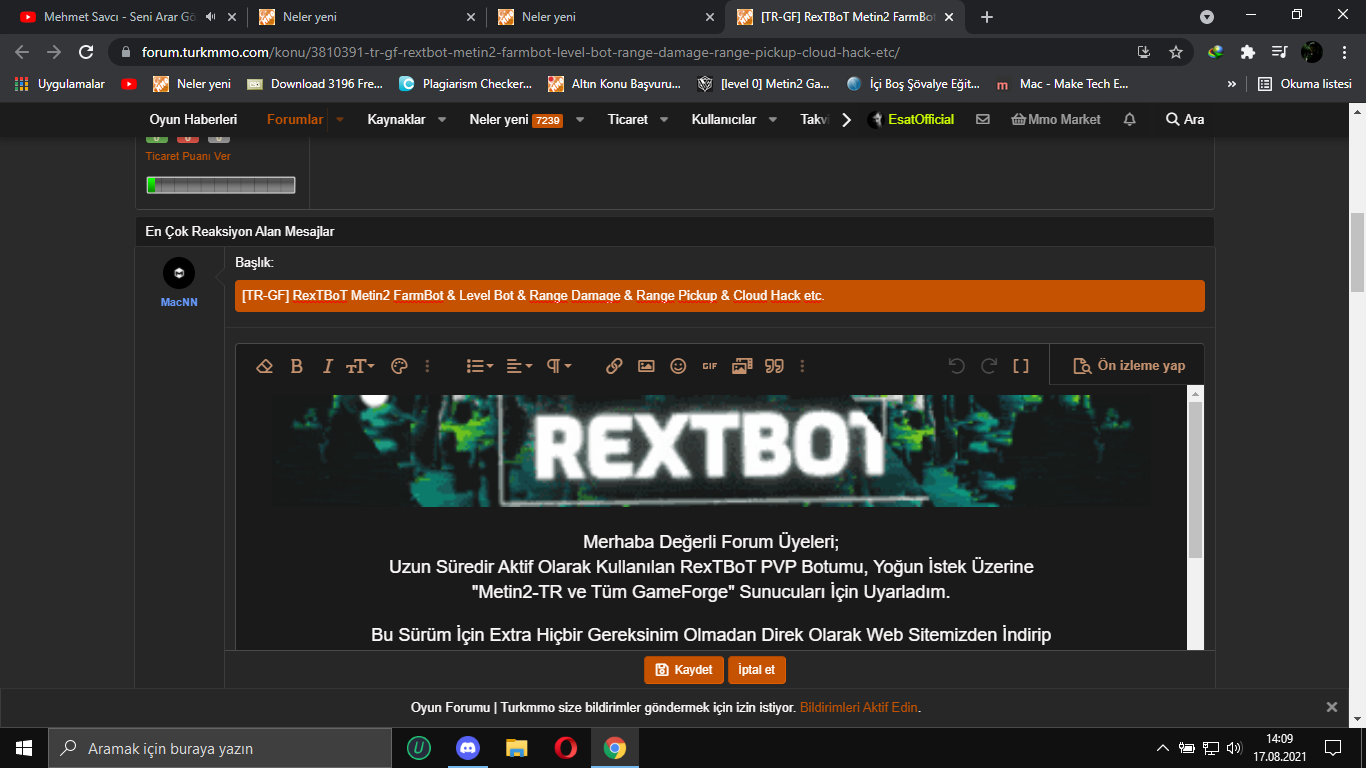Click the browser back arrow
This screenshot has height=768, width=1366.
click(22, 52)
